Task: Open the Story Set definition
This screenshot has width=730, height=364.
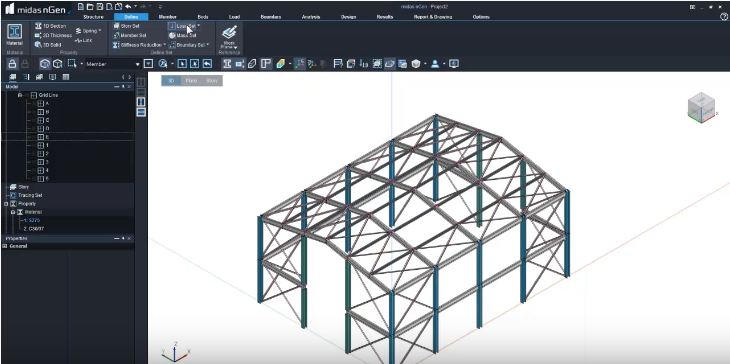Action: pos(127,26)
